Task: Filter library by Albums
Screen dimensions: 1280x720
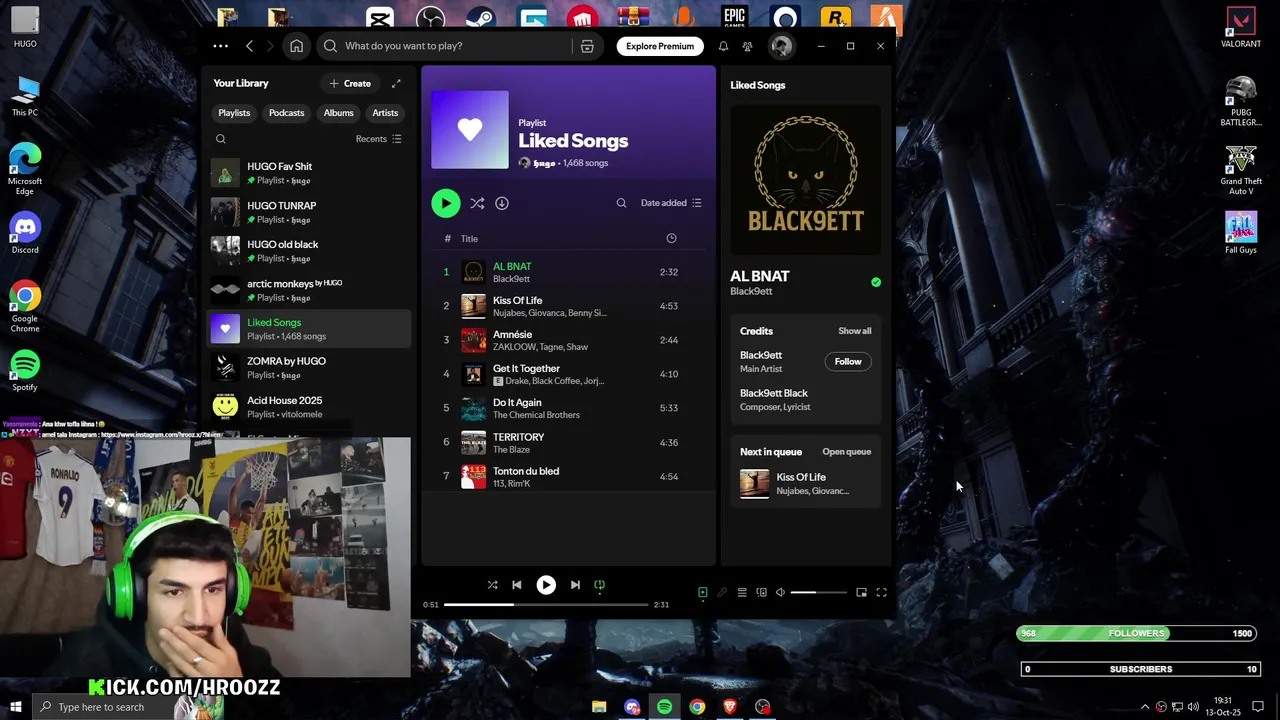Action: pos(338,113)
